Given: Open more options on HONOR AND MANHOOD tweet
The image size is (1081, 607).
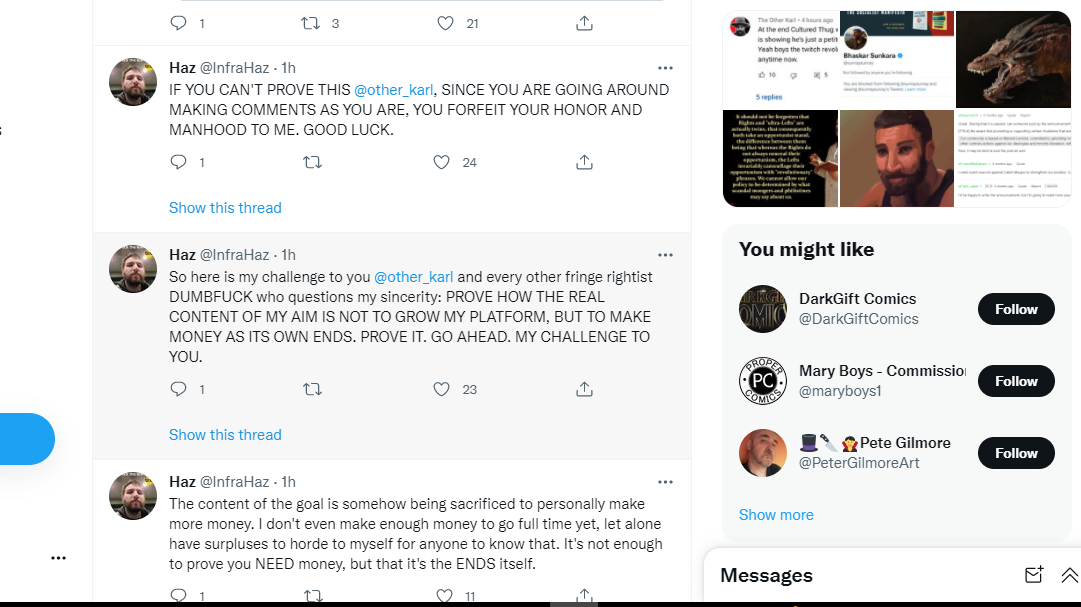Looking at the screenshot, I should (x=665, y=68).
